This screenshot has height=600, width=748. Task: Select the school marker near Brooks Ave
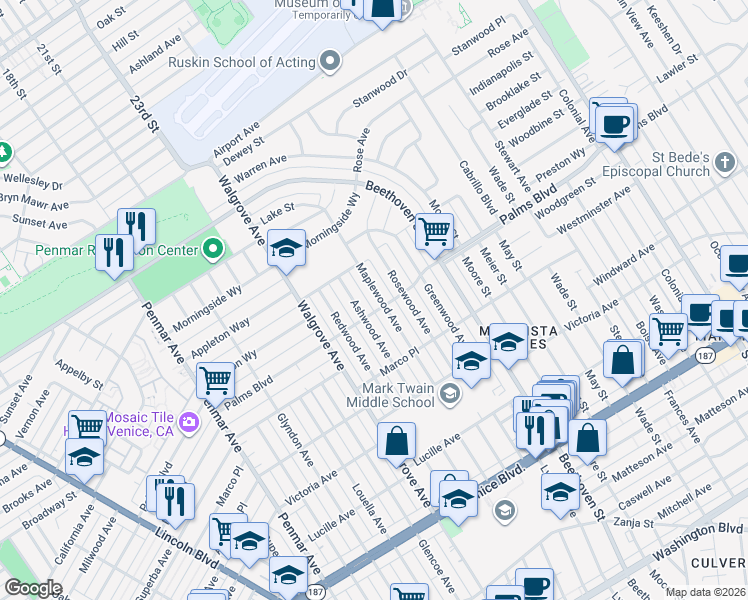tap(84, 459)
